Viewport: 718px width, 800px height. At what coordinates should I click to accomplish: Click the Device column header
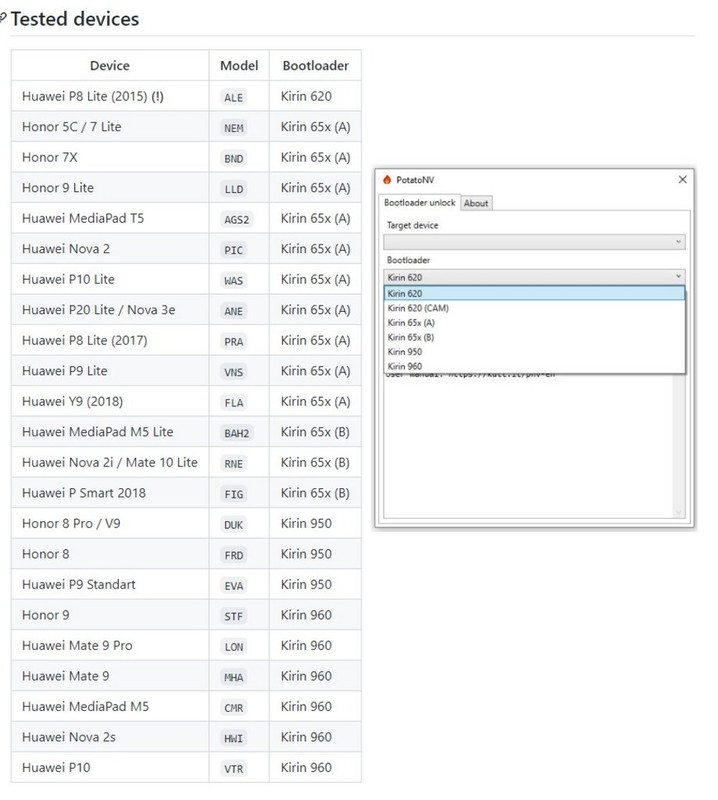tap(110, 66)
